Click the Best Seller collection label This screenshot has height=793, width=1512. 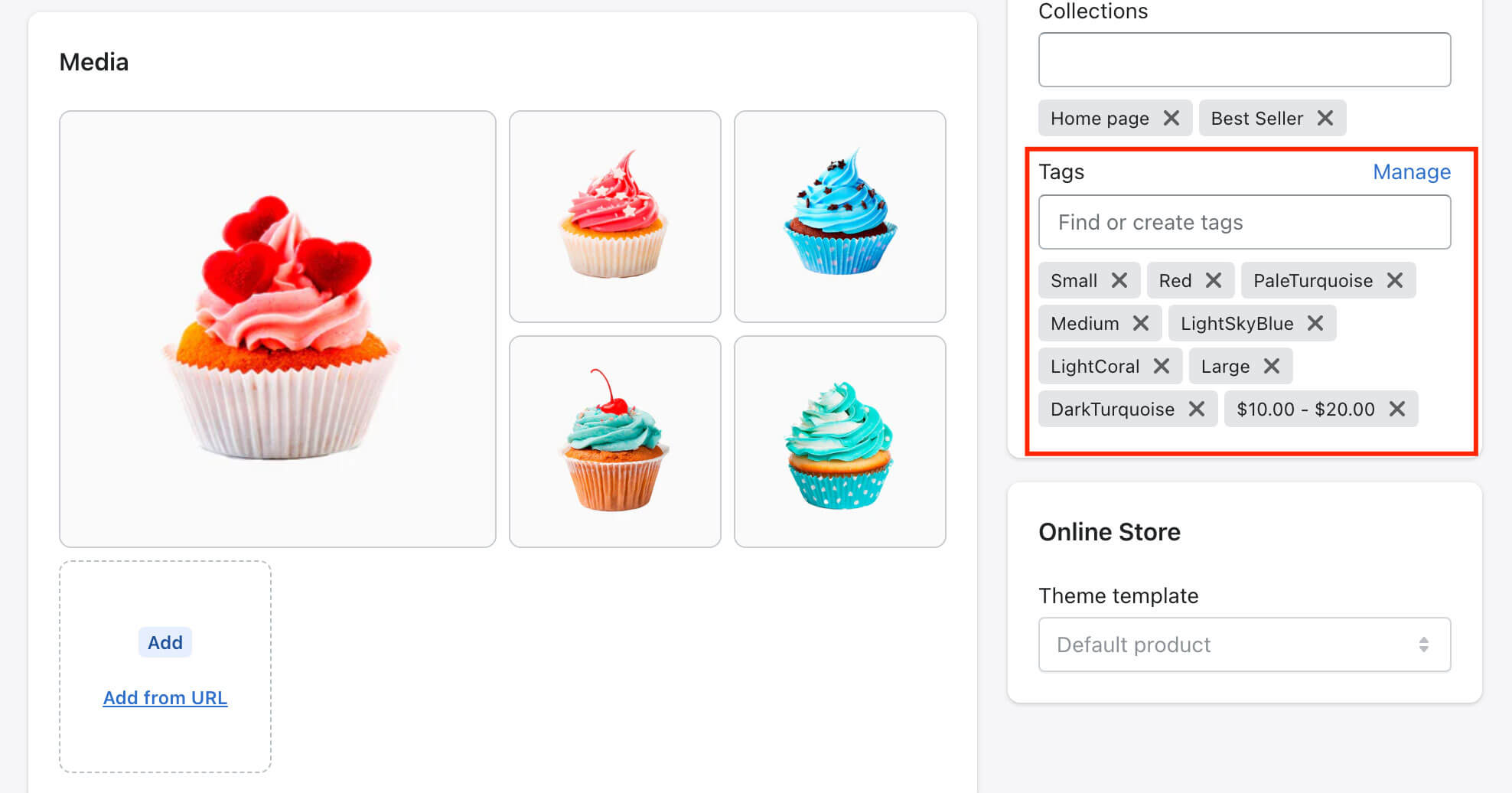point(1256,118)
